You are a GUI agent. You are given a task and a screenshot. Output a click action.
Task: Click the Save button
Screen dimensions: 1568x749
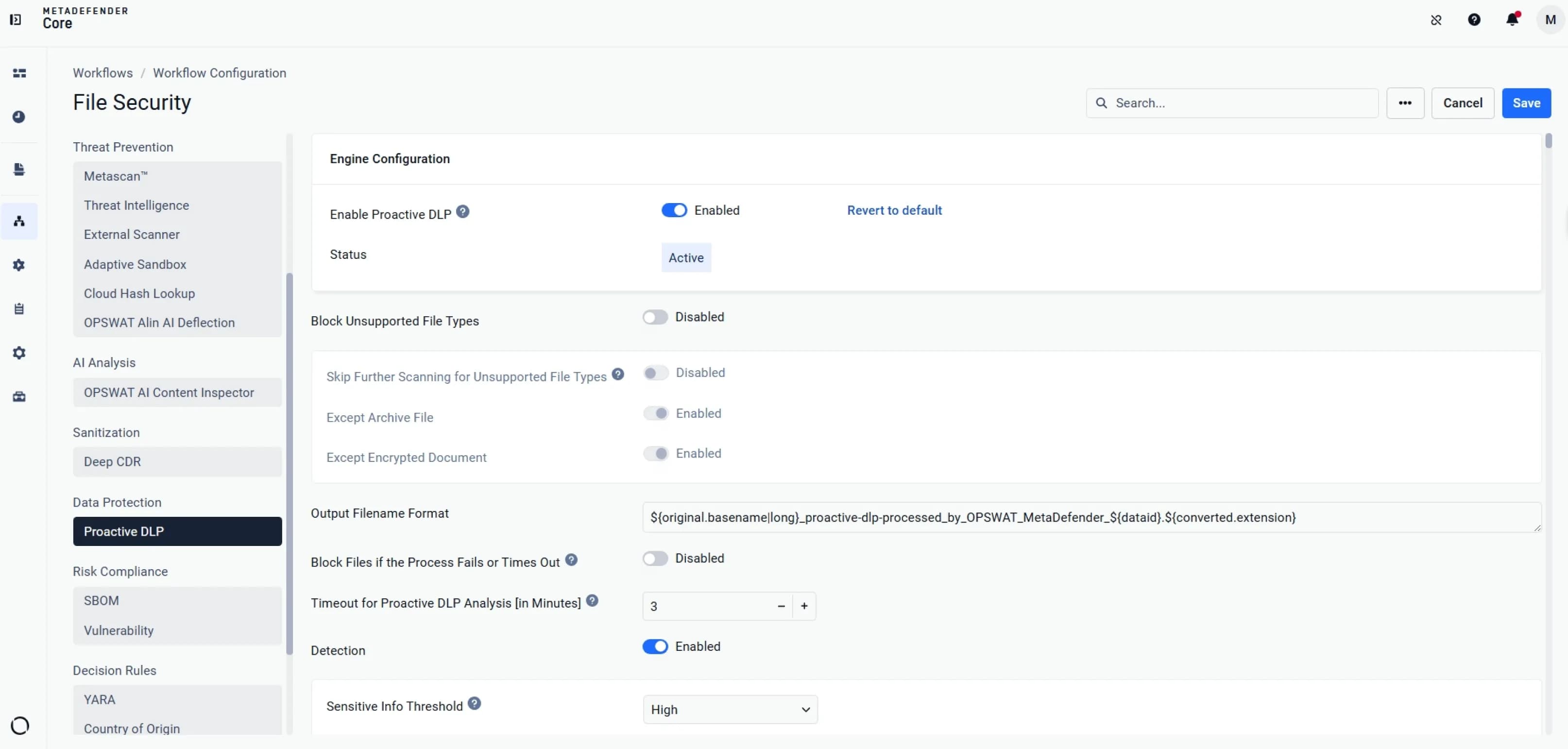pos(1526,103)
